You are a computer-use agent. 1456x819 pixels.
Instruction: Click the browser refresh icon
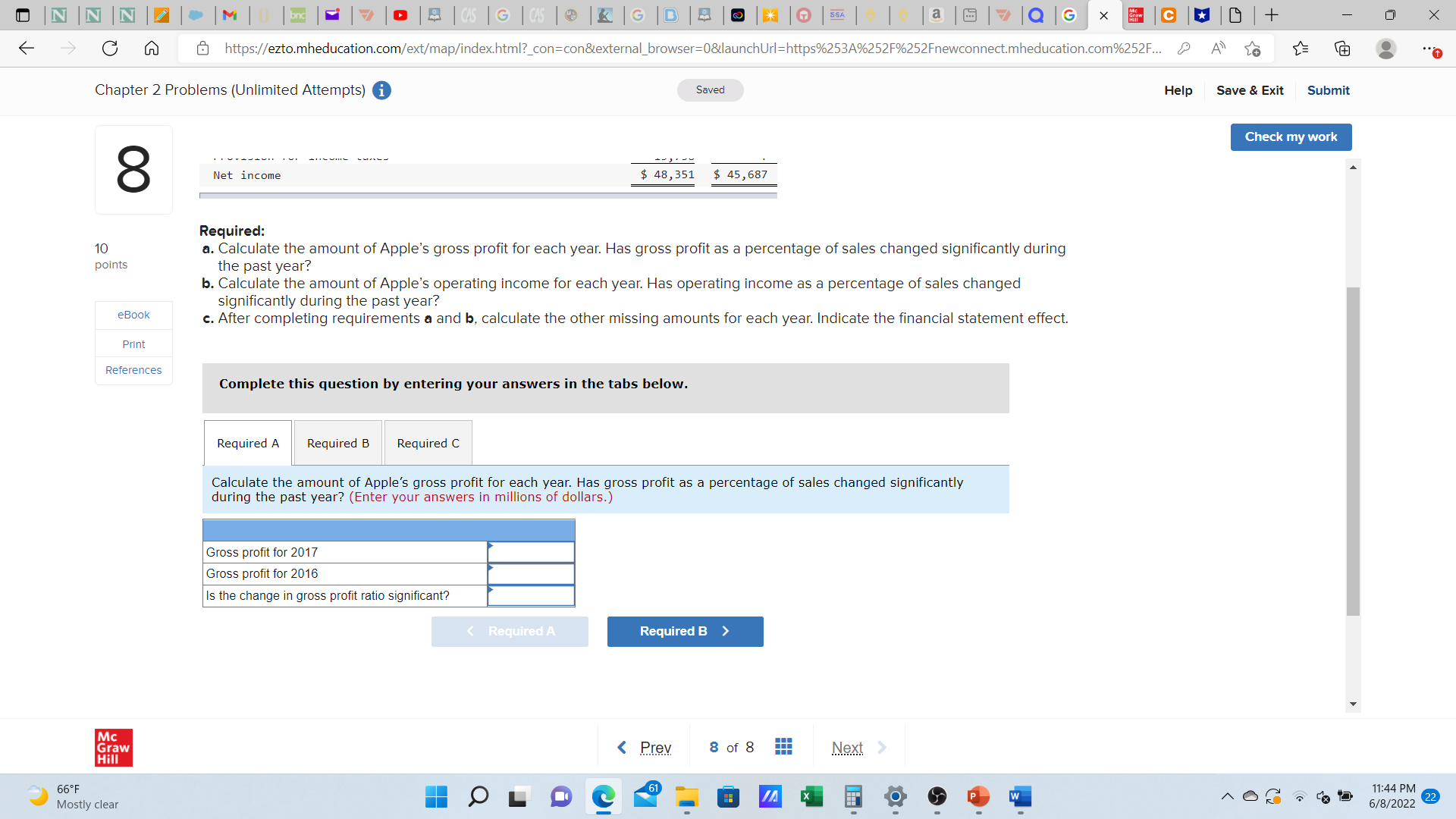pyautogui.click(x=110, y=49)
